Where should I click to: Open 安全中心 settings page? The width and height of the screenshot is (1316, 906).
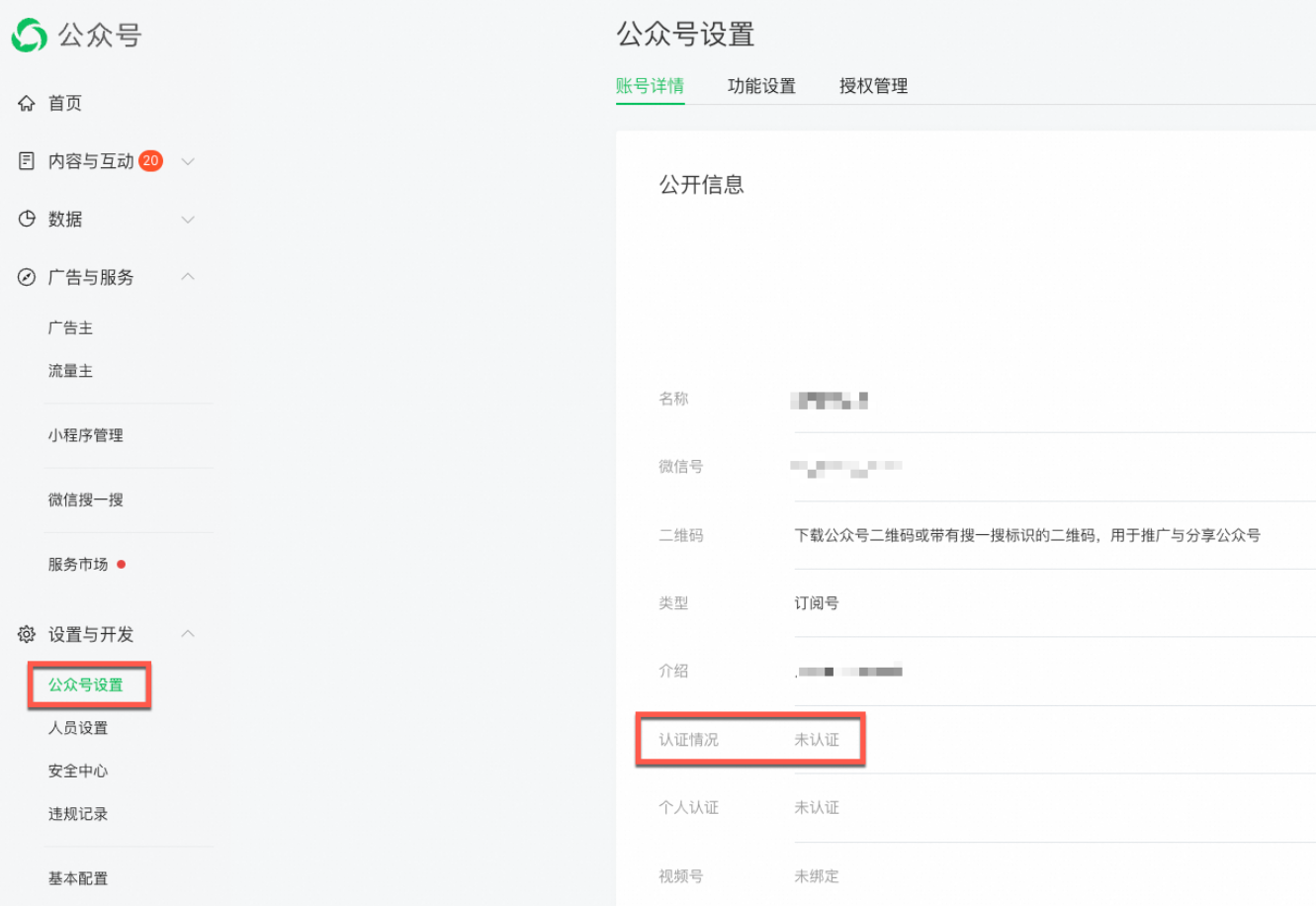(x=78, y=770)
